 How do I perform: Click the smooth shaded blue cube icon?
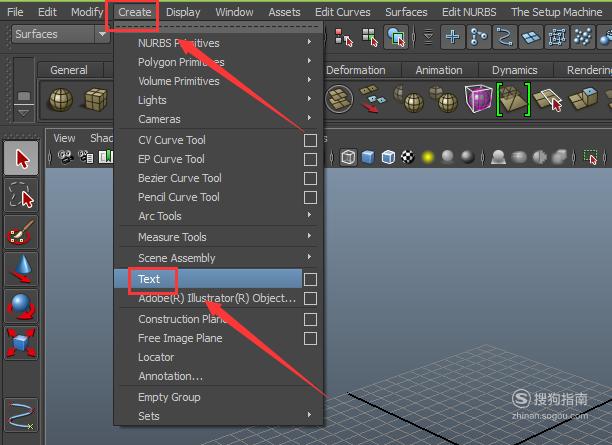368,157
